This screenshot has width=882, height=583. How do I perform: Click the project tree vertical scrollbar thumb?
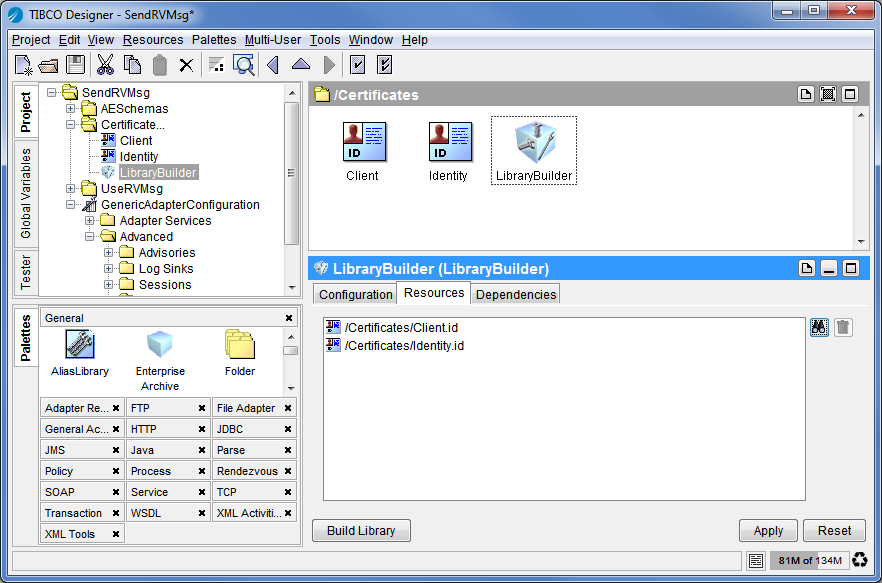(291, 173)
